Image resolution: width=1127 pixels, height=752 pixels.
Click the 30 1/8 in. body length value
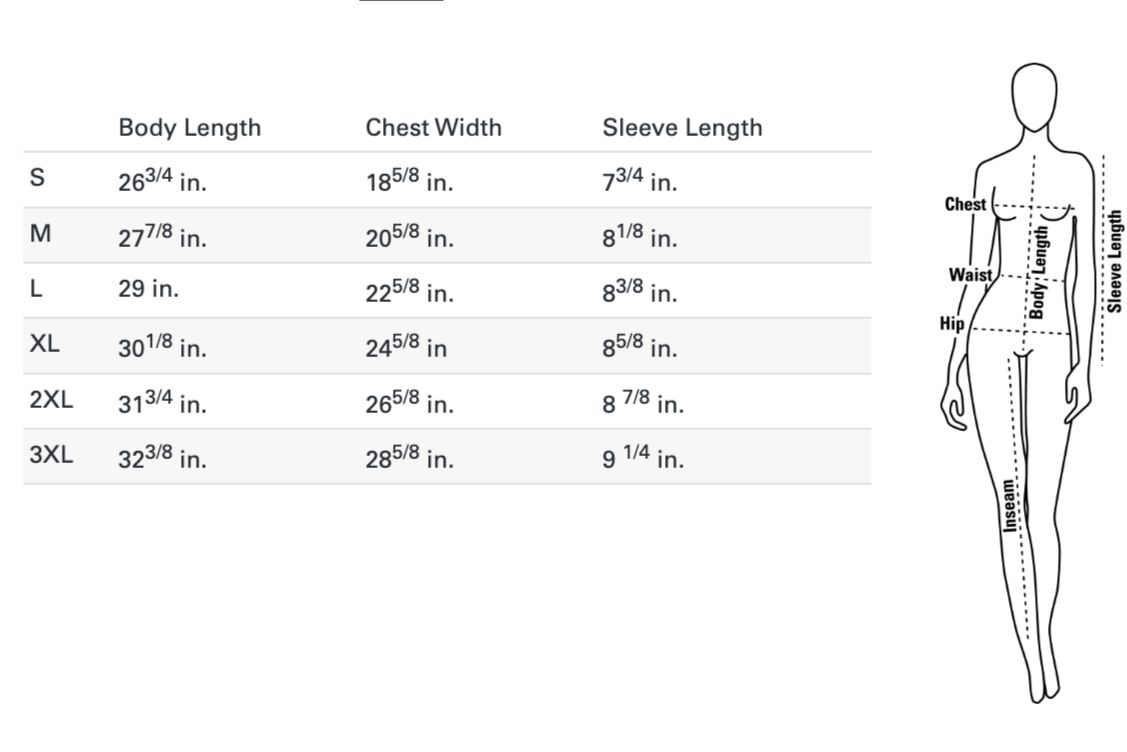point(162,346)
